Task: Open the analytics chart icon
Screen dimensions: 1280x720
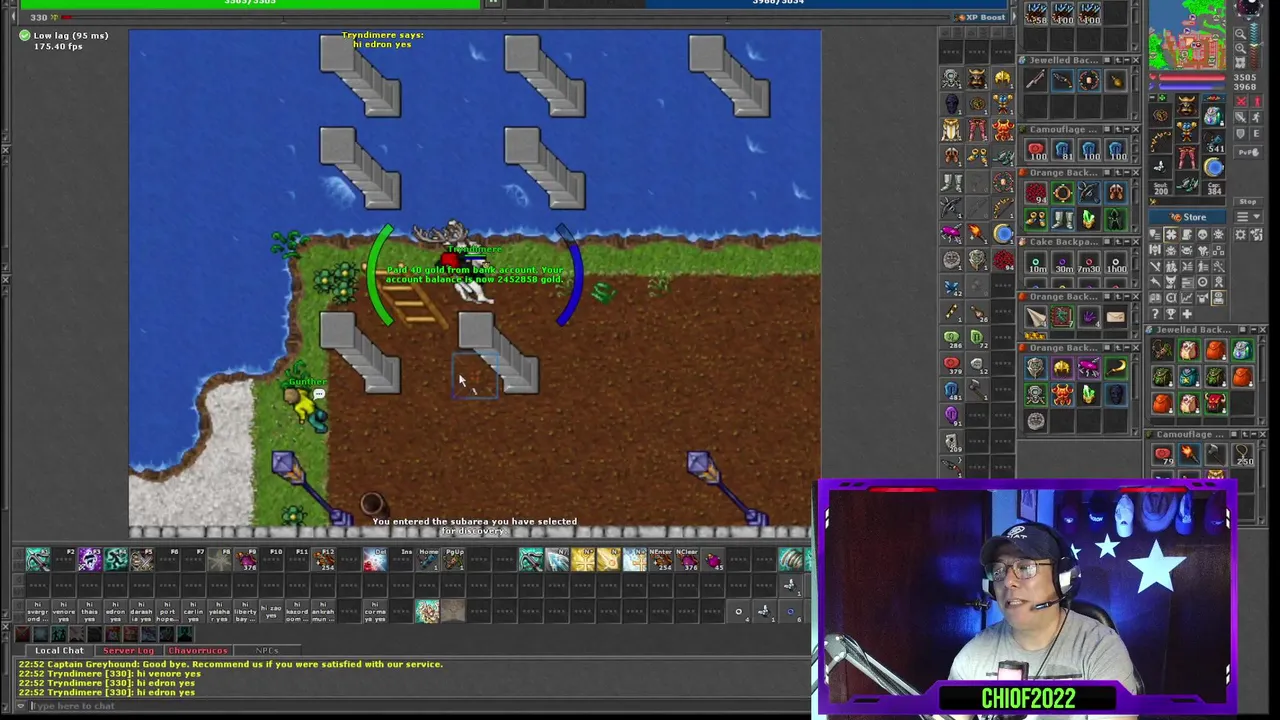Action: [x=1187, y=298]
